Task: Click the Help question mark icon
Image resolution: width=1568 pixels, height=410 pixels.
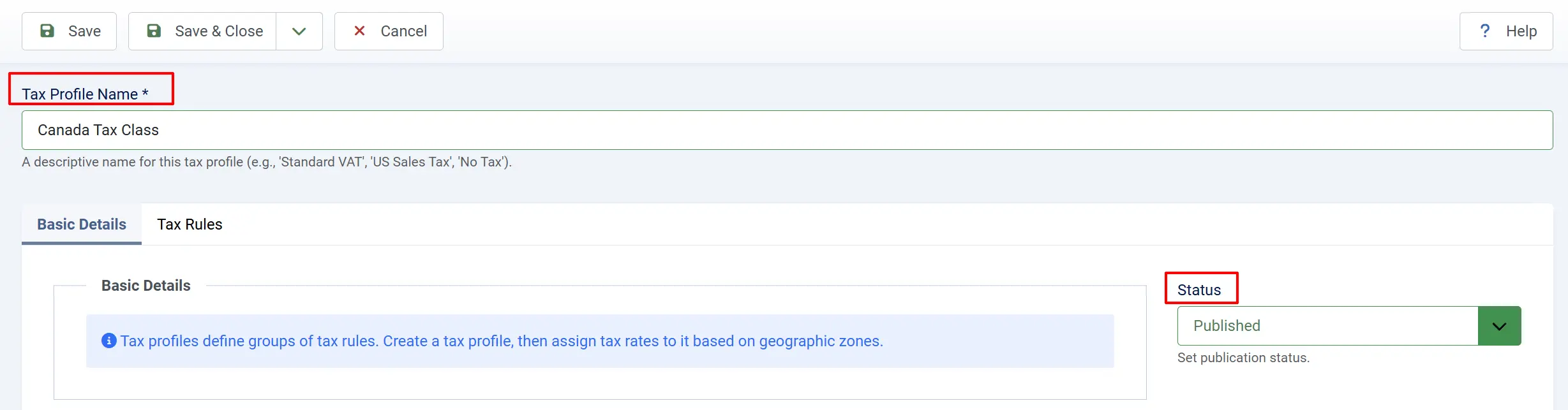Action: point(1485,31)
